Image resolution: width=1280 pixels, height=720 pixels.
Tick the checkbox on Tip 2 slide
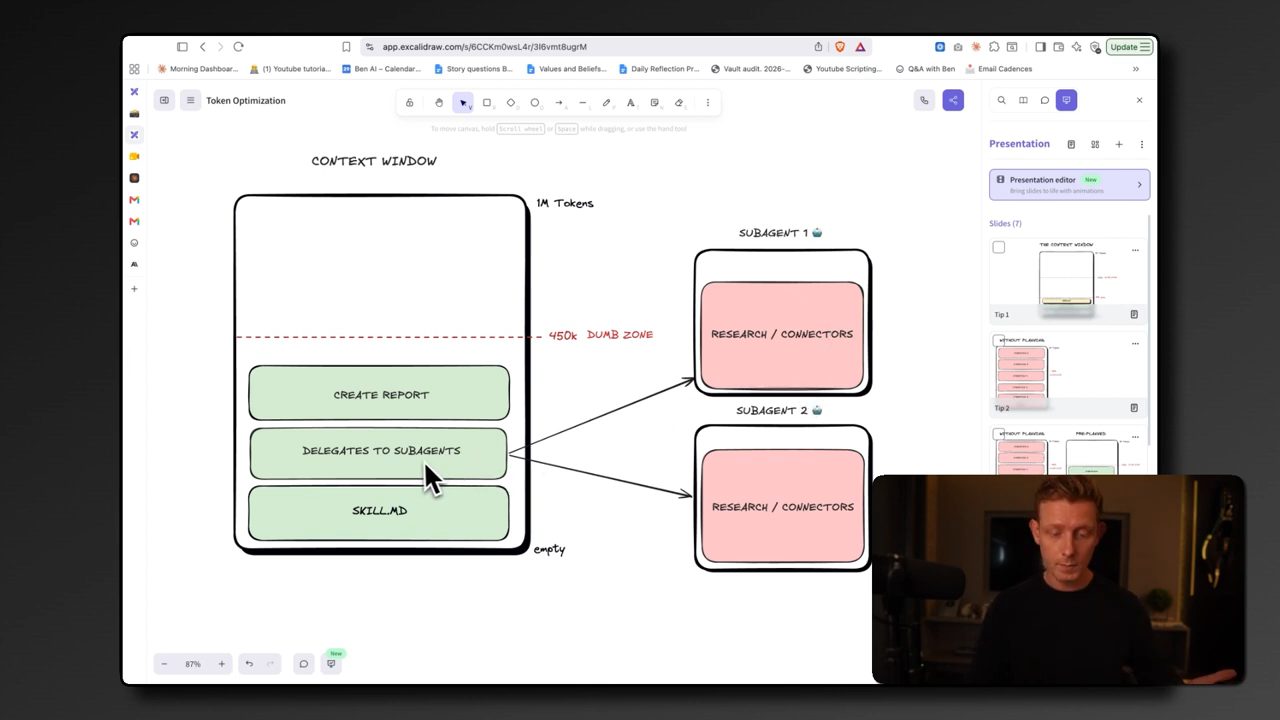(x=998, y=341)
